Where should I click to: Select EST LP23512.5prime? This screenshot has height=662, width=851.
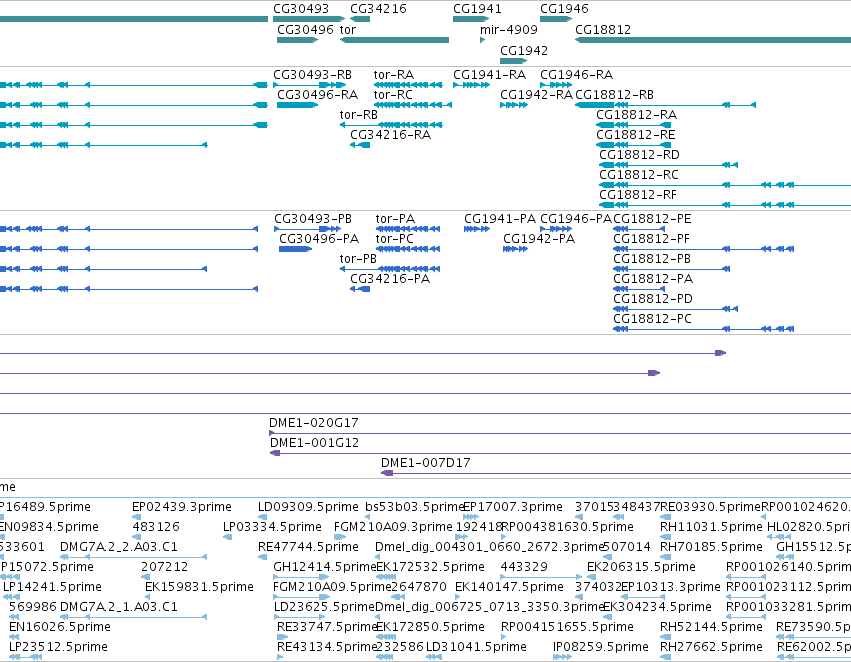click(58, 648)
